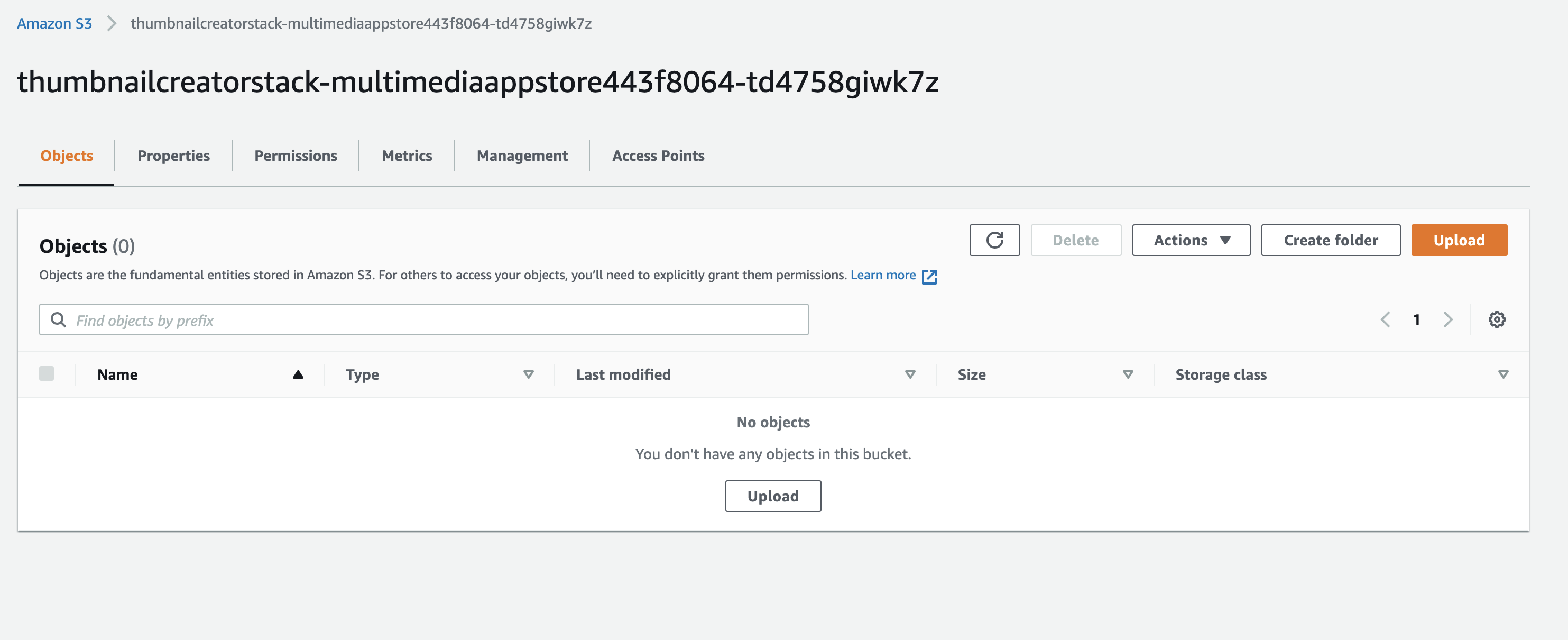The height and width of the screenshot is (640, 1568).
Task: Click the external link icon beside Learn more
Action: [x=929, y=277]
